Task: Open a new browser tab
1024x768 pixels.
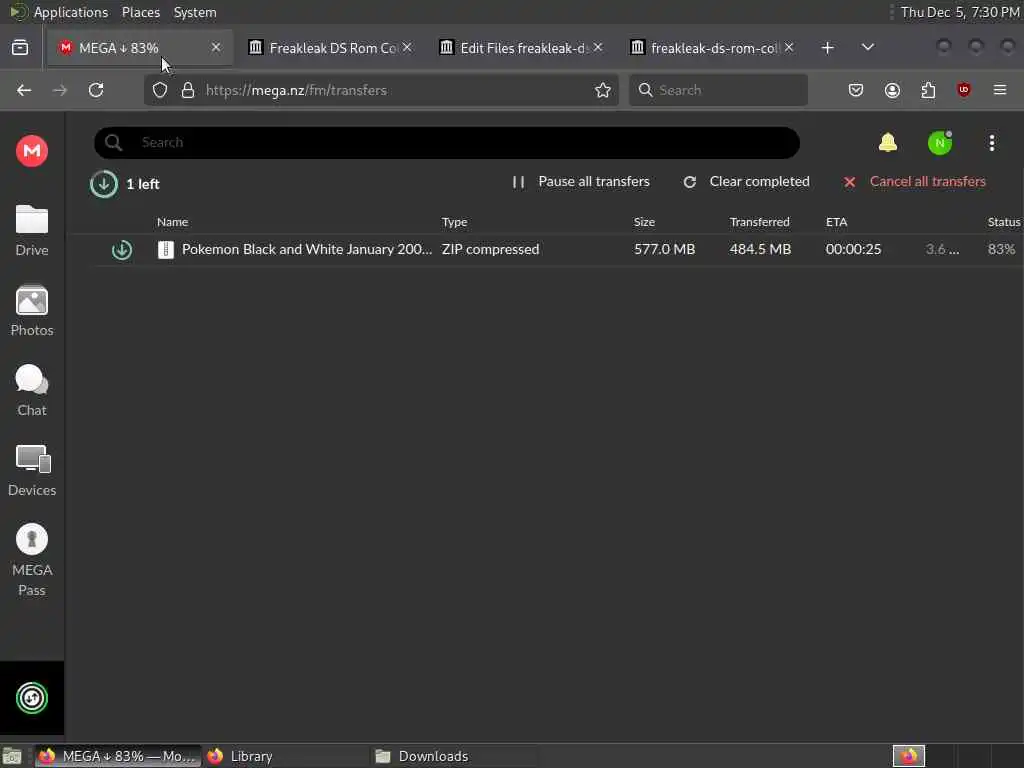Action: pyautogui.click(x=827, y=48)
